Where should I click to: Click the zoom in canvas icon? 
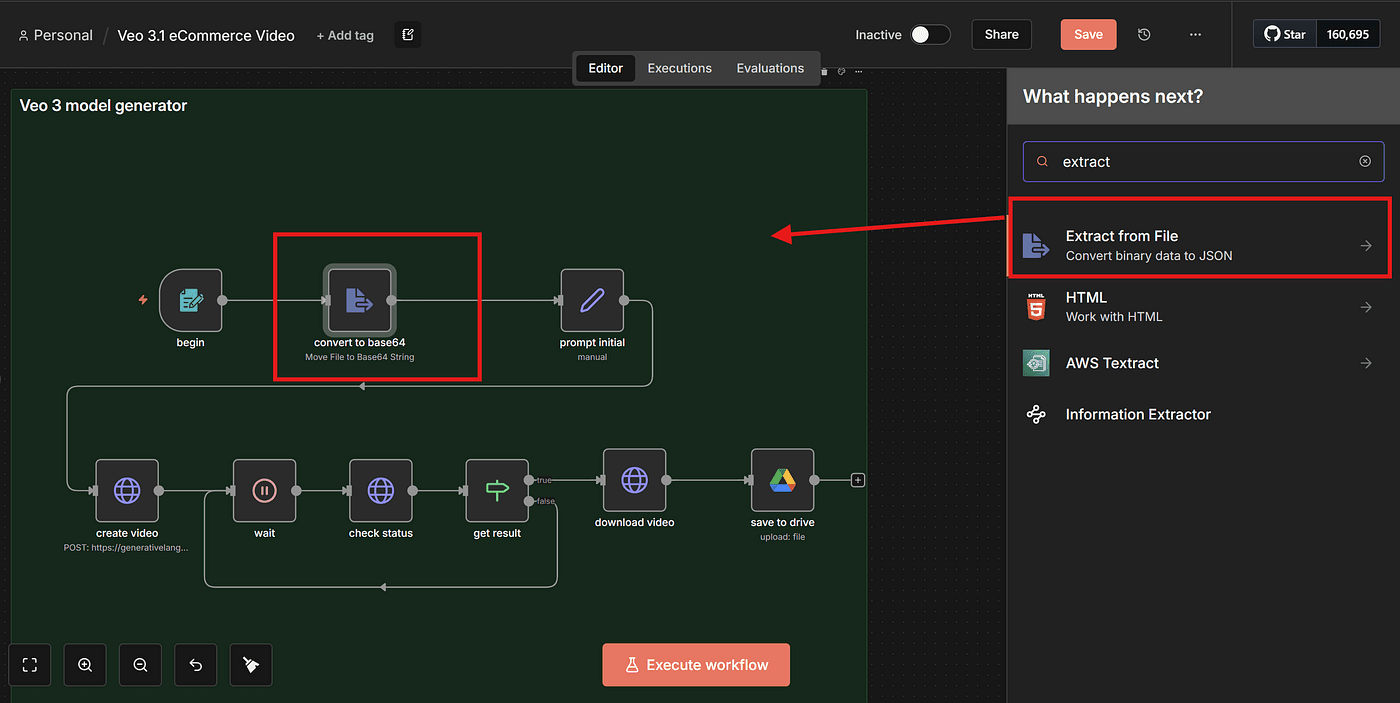pyautogui.click(x=85, y=665)
